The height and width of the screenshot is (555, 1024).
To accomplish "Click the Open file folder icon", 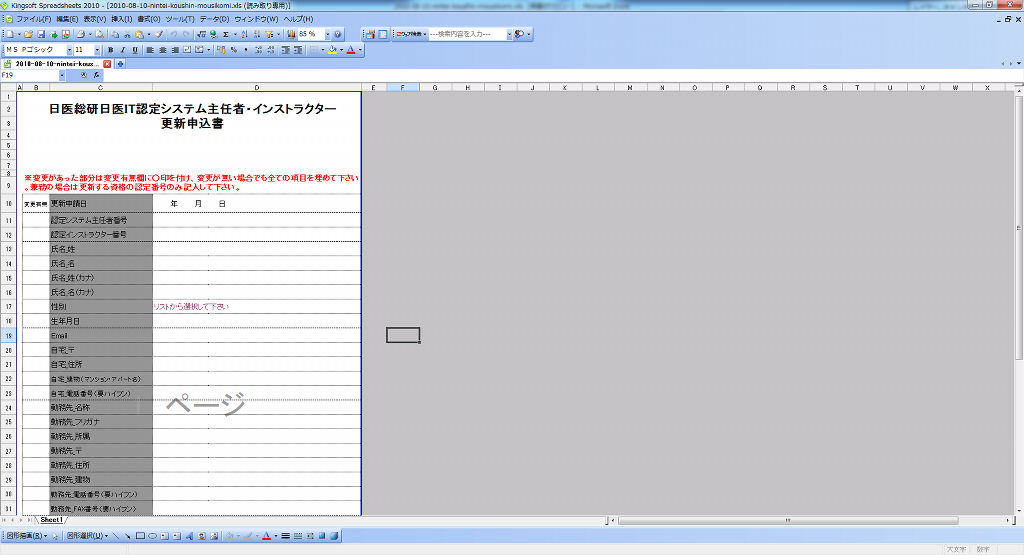I will coord(29,35).
